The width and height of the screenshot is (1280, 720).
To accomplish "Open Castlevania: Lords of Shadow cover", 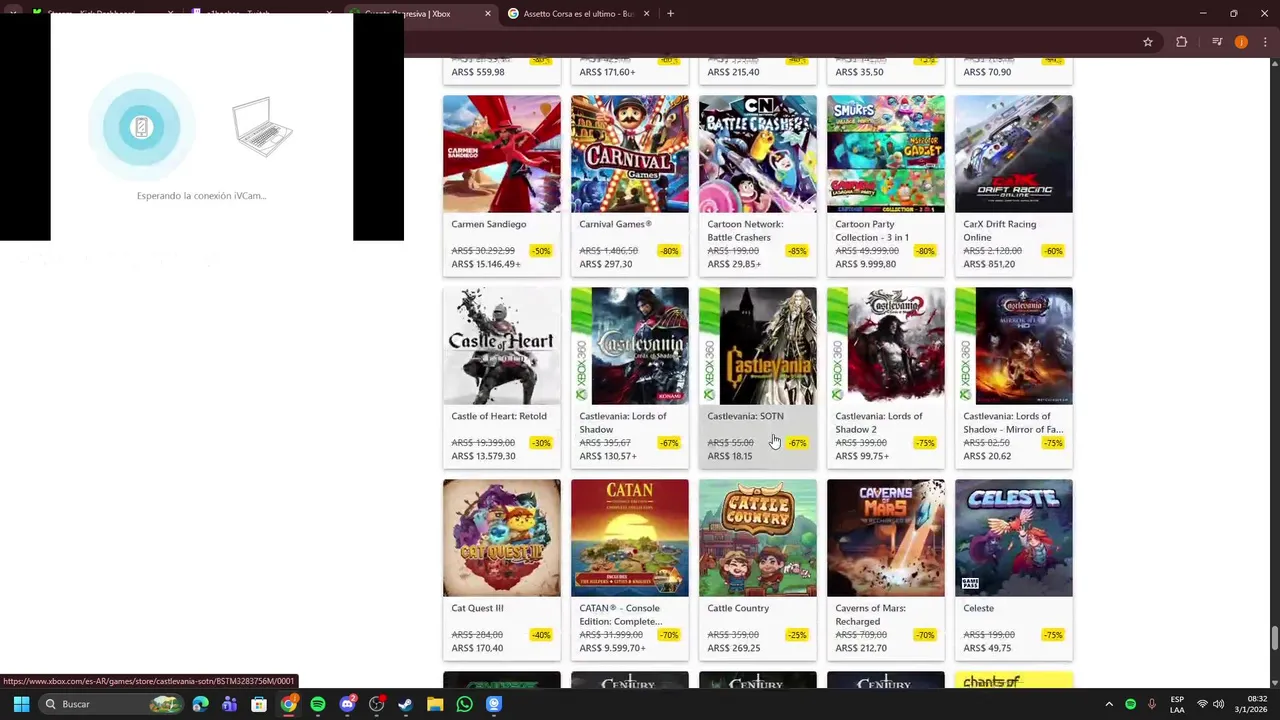I will pos(630,346).
